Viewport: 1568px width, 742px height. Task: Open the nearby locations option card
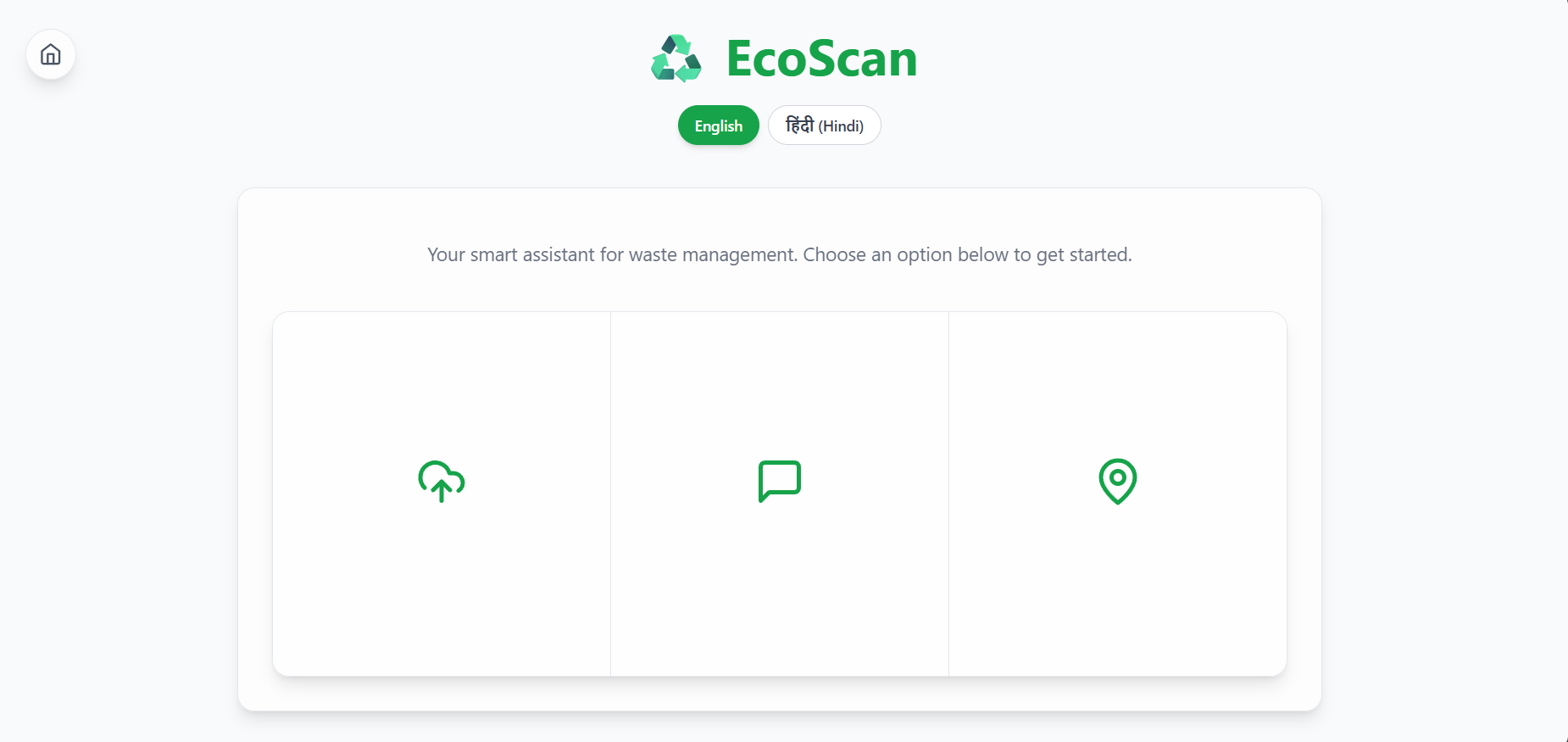[1118, 494]
